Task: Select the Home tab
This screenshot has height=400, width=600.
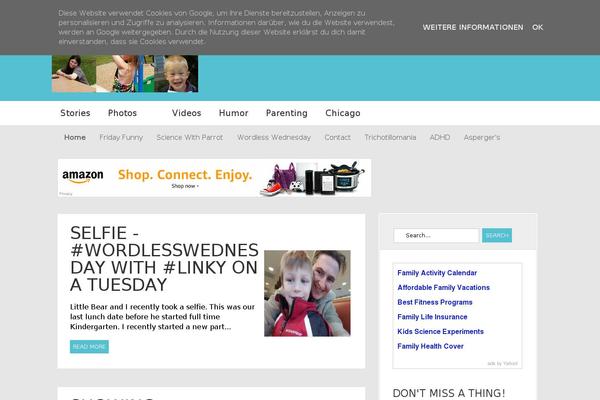Action: 75,137
